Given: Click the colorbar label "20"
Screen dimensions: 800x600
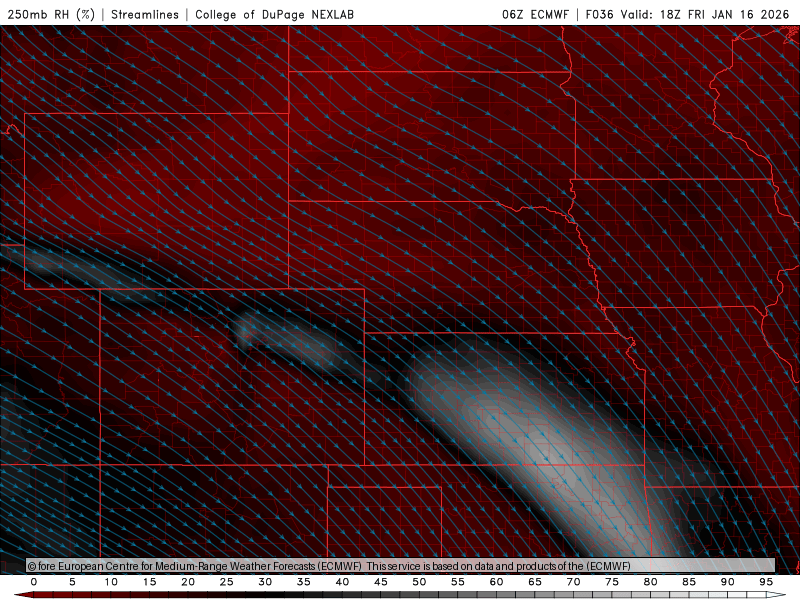Looking at the screenshot, I should tap(188, 582).
